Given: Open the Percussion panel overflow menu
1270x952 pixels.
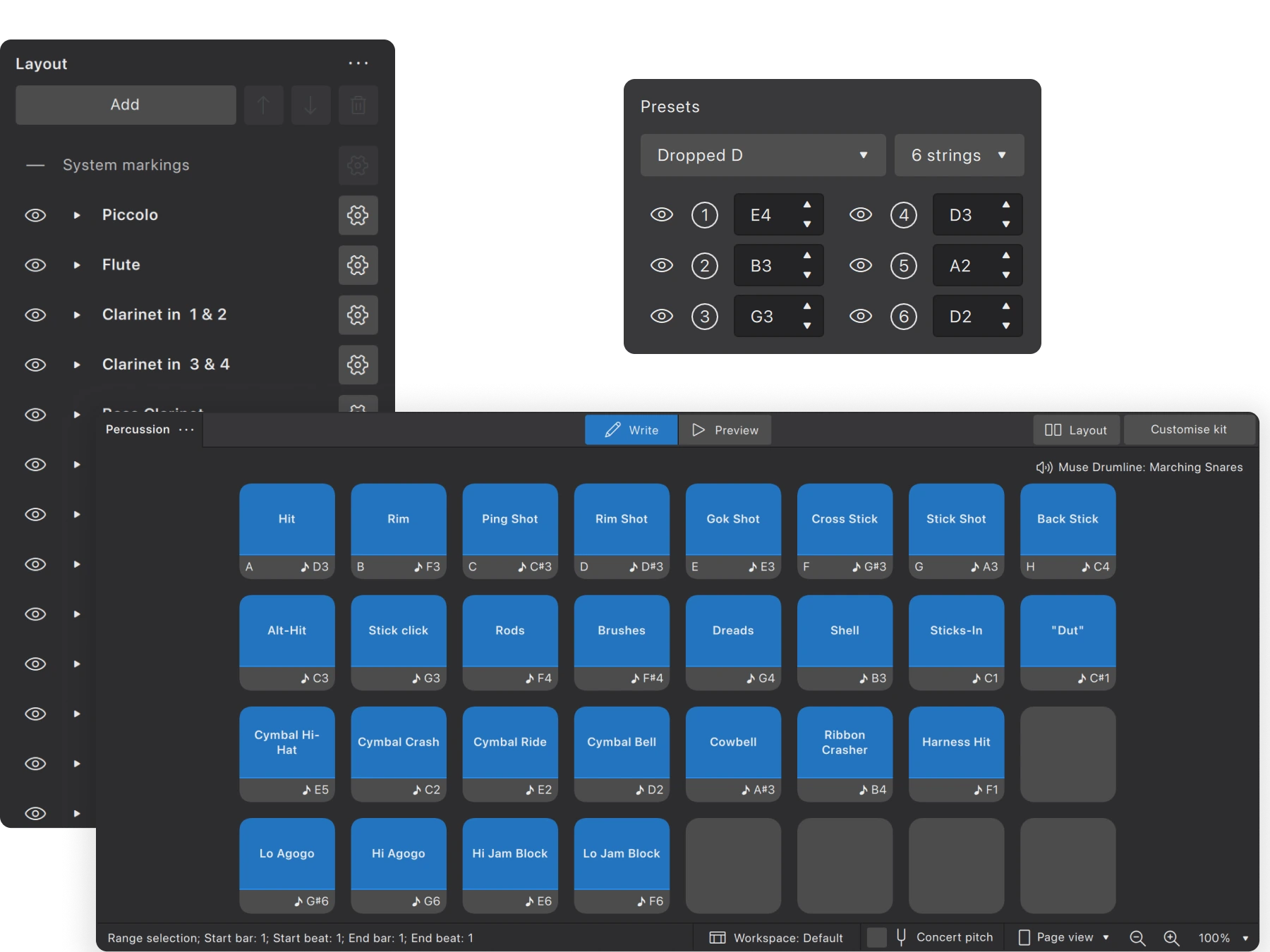Looking at the screenshot, I should click(187, 429).
